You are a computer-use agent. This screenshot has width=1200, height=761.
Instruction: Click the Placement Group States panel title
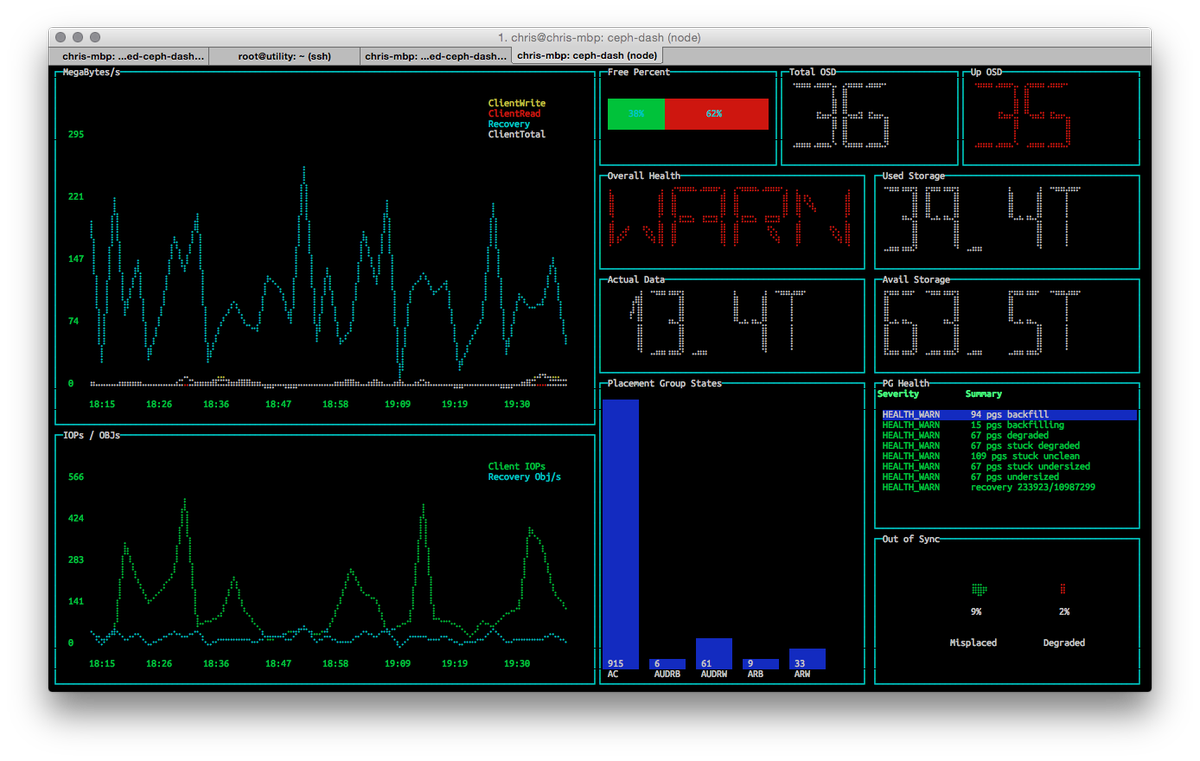664,383
